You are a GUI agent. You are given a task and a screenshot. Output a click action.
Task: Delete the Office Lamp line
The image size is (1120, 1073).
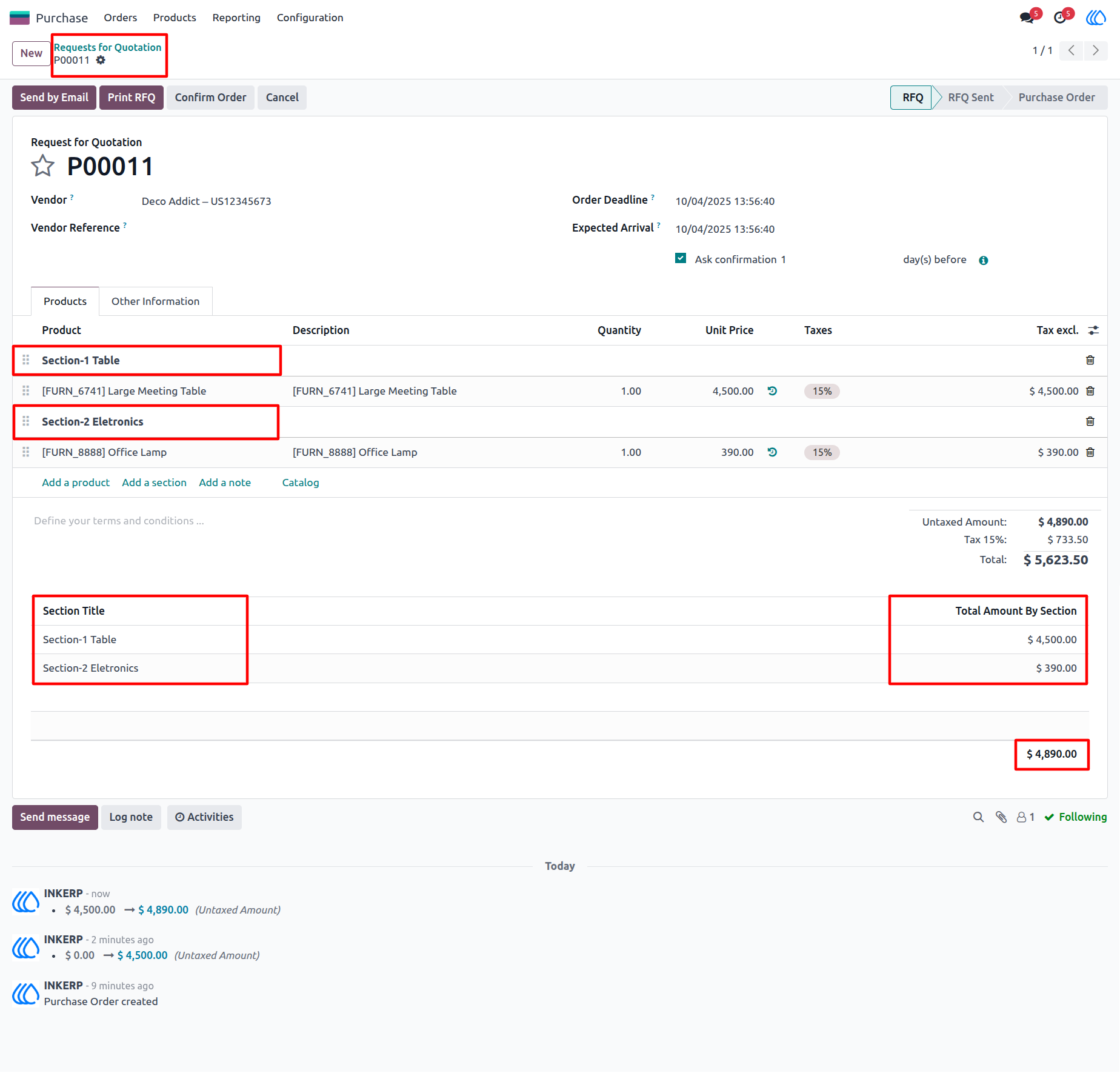pyautogui.click(x=1090, y=452)
